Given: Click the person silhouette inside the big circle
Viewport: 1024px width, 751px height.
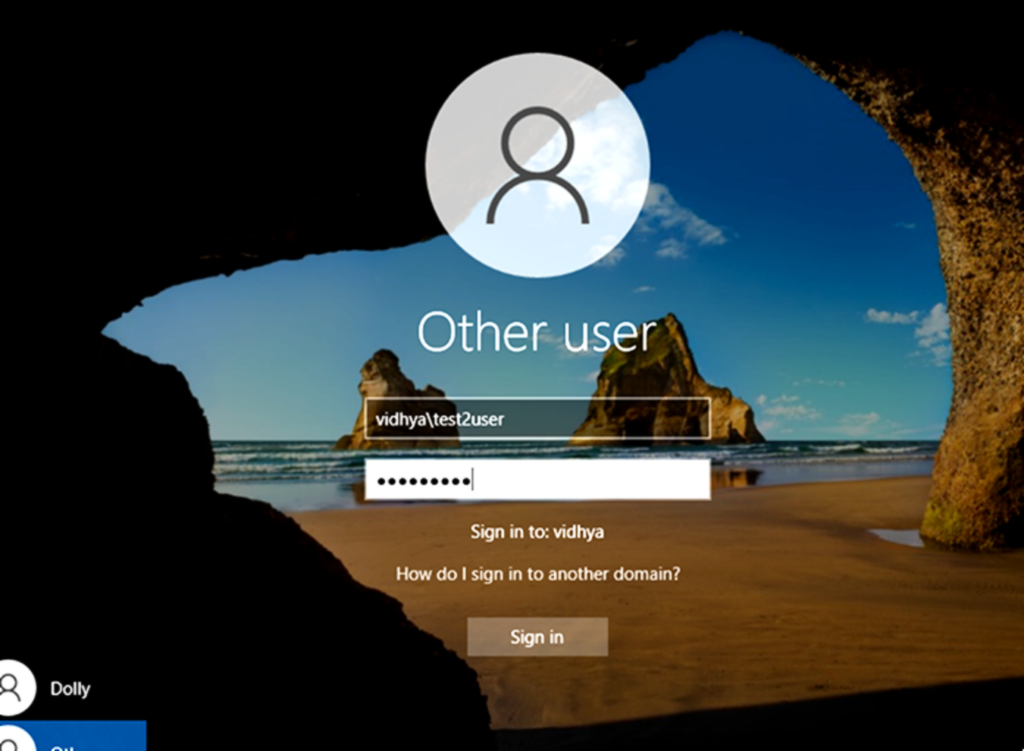Looking at the screenshot, I should tap(537, 165).
